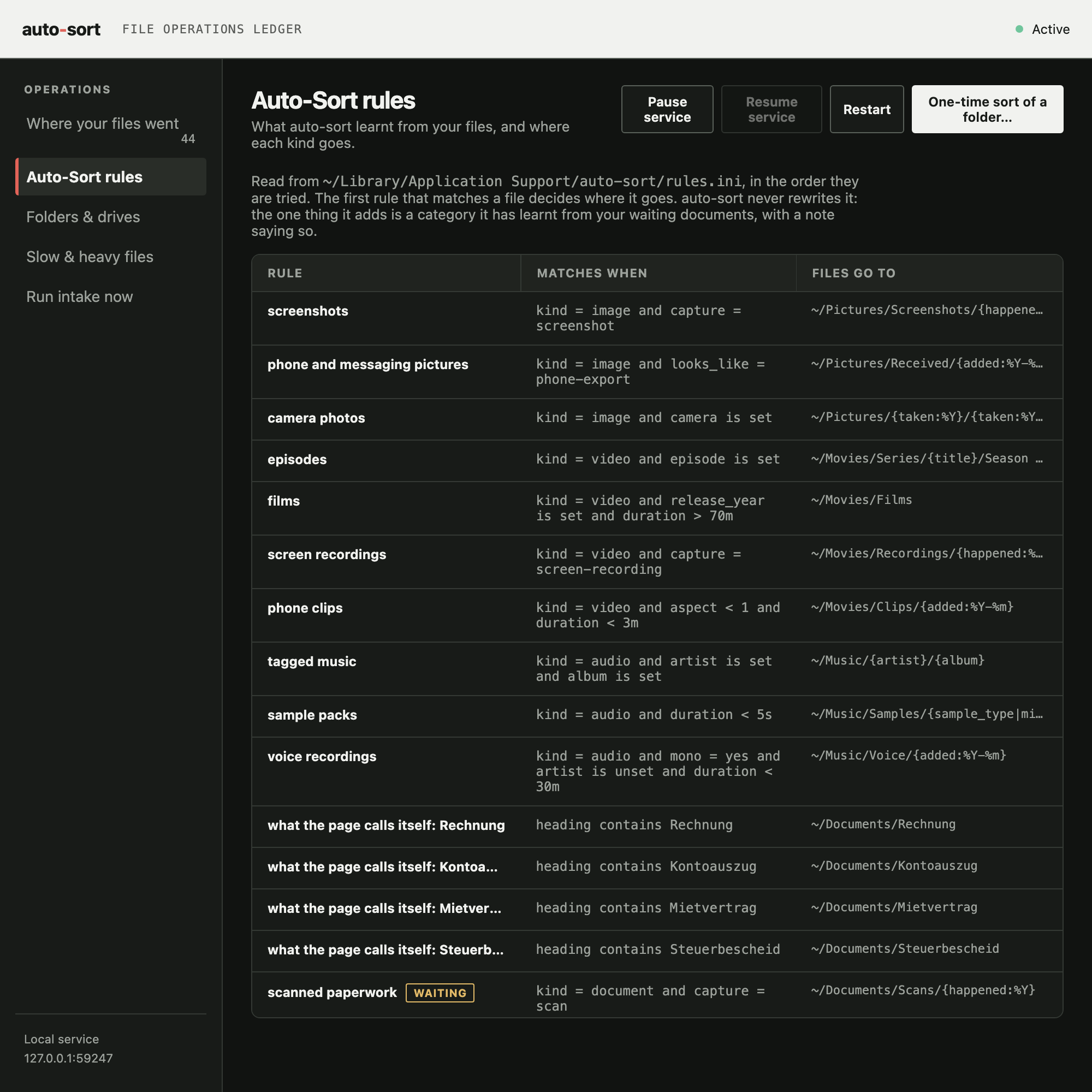Click kind = audio and duration < 5s

pyautogui.click(x=654, y=714)
